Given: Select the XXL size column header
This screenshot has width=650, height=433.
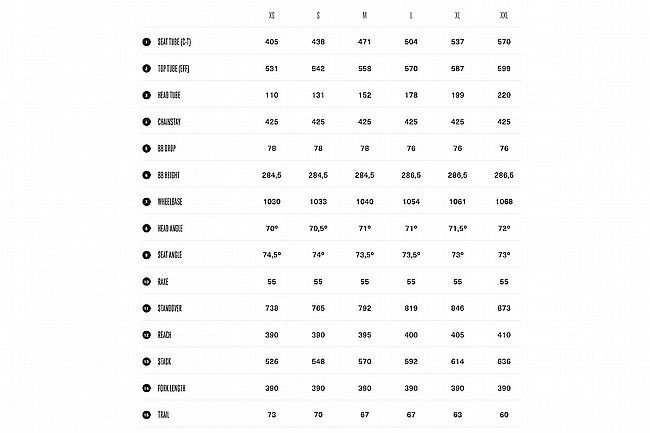Looking at the screenshot, I should point(502,17).
